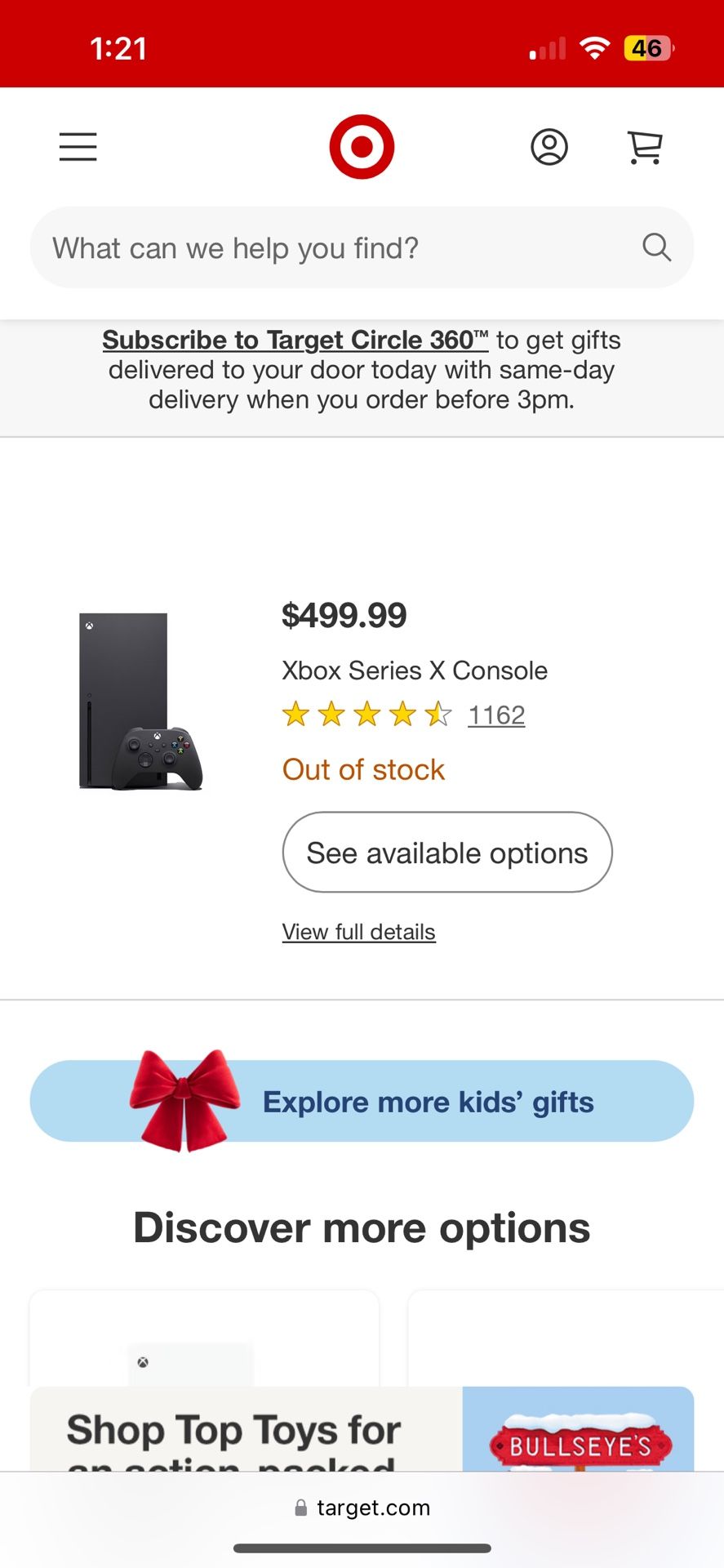The image size is (724, 1568).
Task: Click the Target bullseye logo
Action: point(362,145)
